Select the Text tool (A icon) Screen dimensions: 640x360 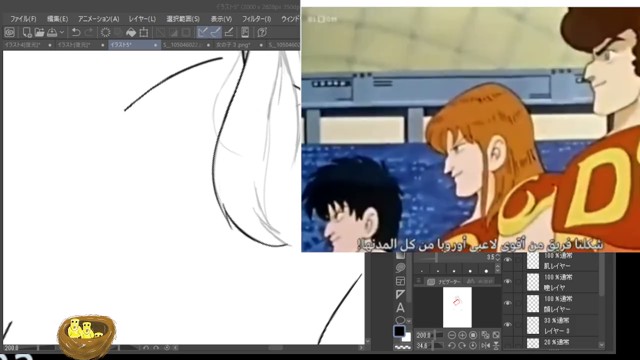[400, 307]
